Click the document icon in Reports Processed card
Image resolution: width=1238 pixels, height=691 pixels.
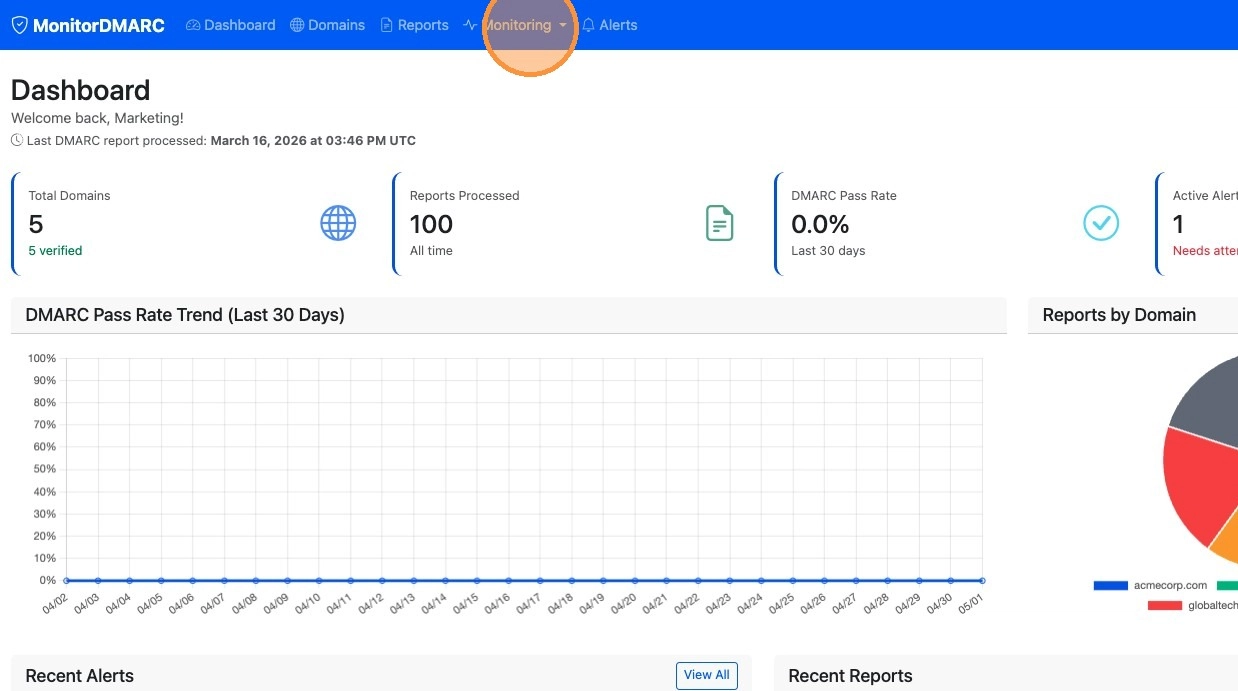click(720, 223)
